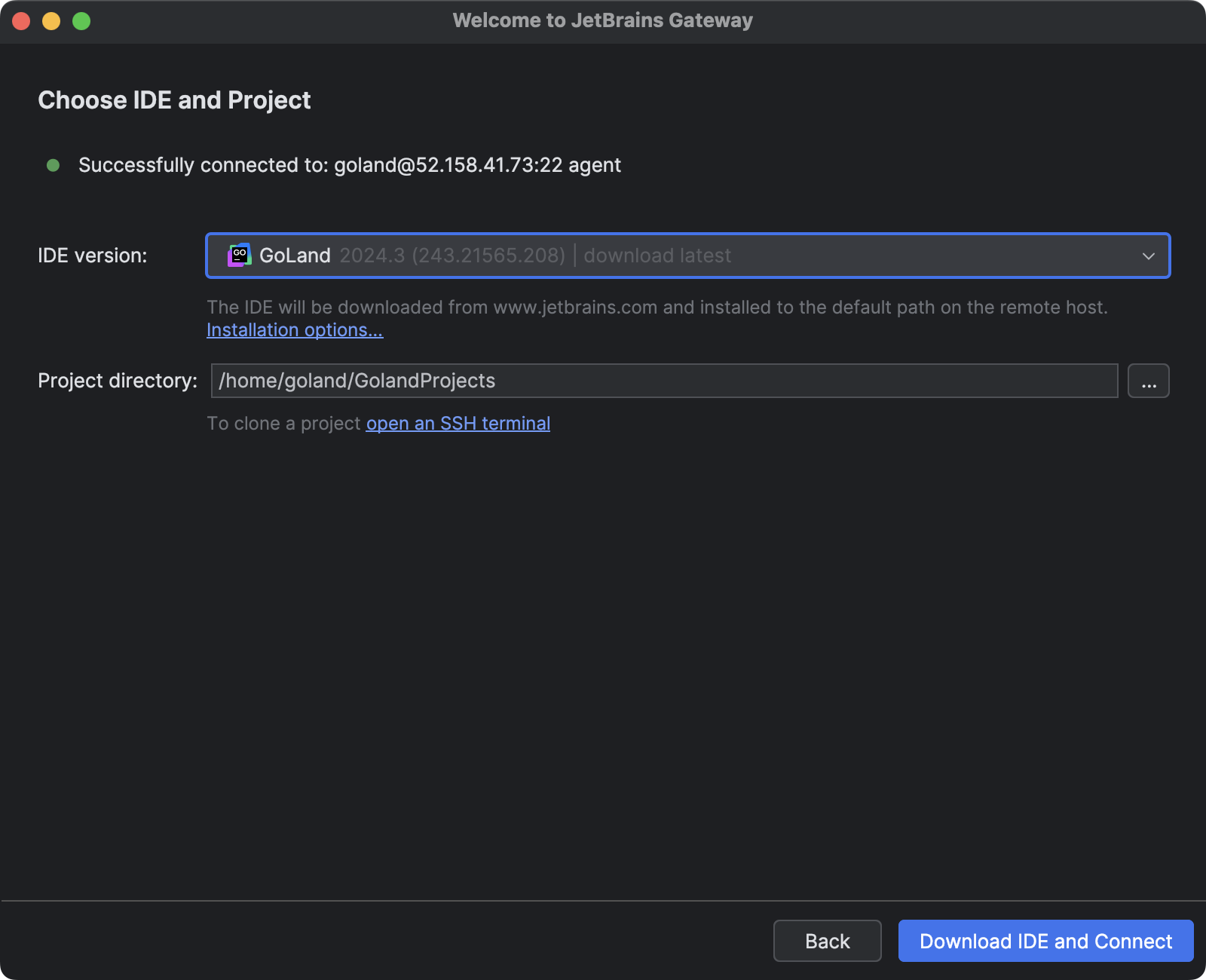1206x980 pixels.
Task: Click the green connection status indicator
Action: (53, 165)
